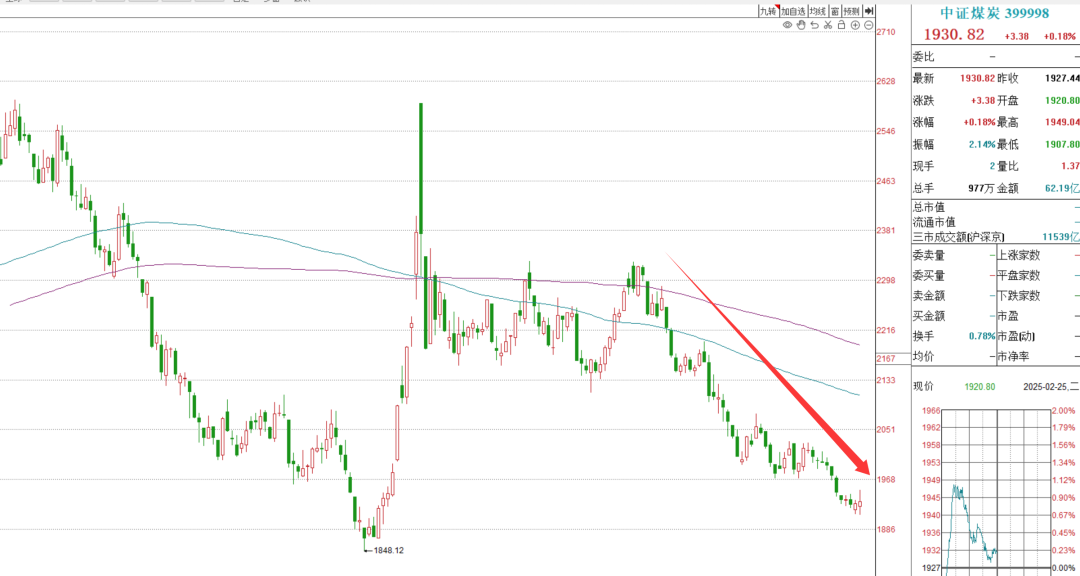Open the intraday mini chart thumbnail

[x=996, y=491]
